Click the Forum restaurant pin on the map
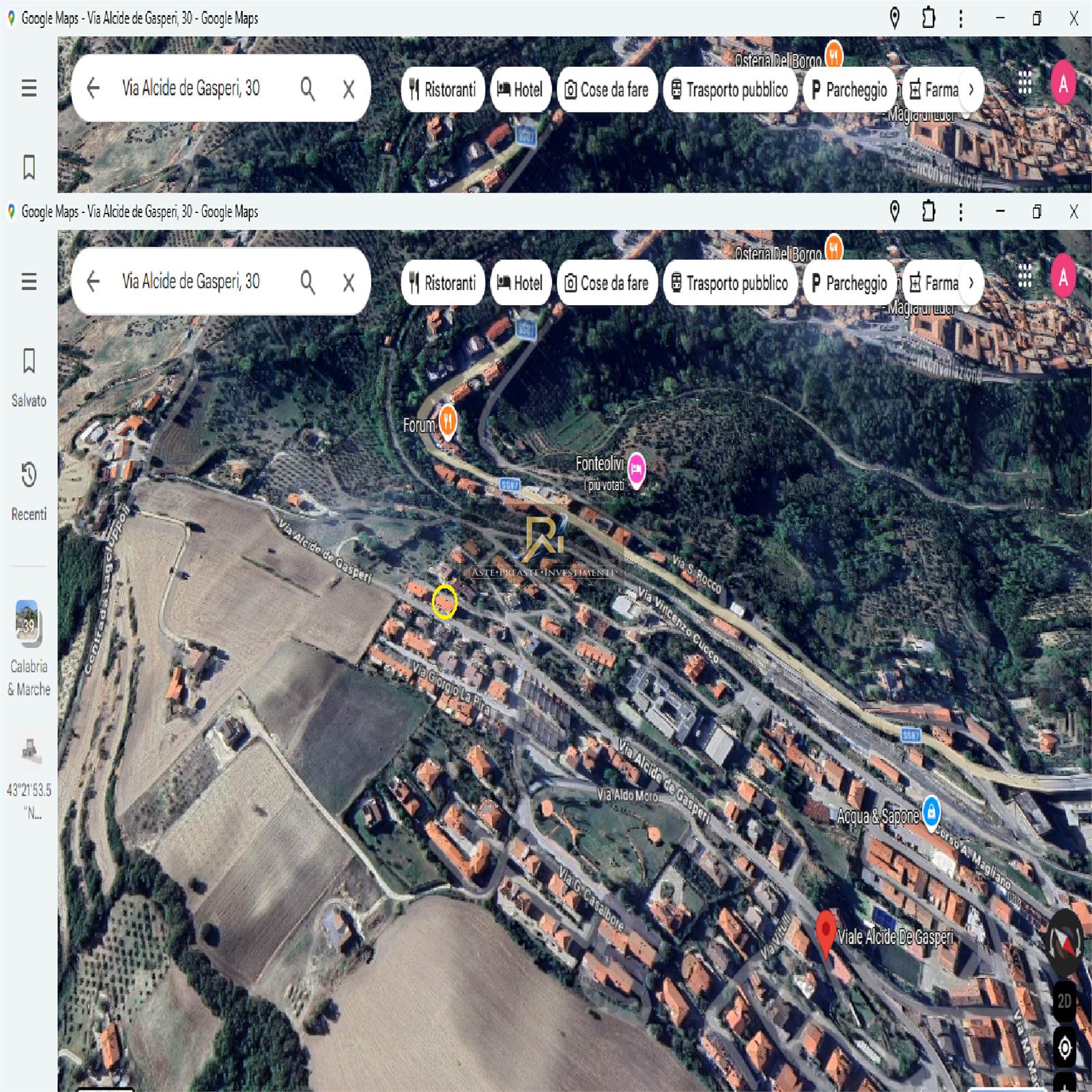1092x1092 pixels. coord(447,420)
